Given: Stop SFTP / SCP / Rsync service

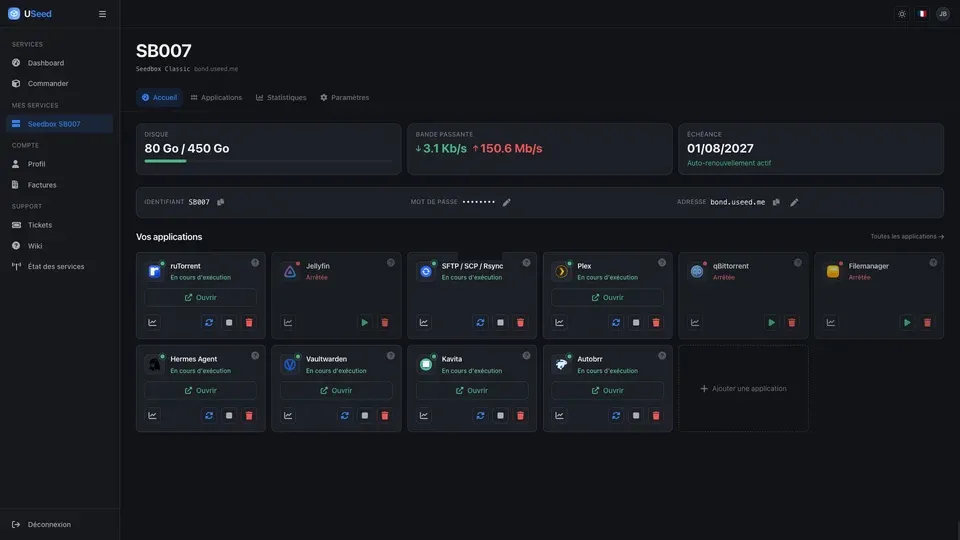Looking at the screenshot, I should (500, 323).
